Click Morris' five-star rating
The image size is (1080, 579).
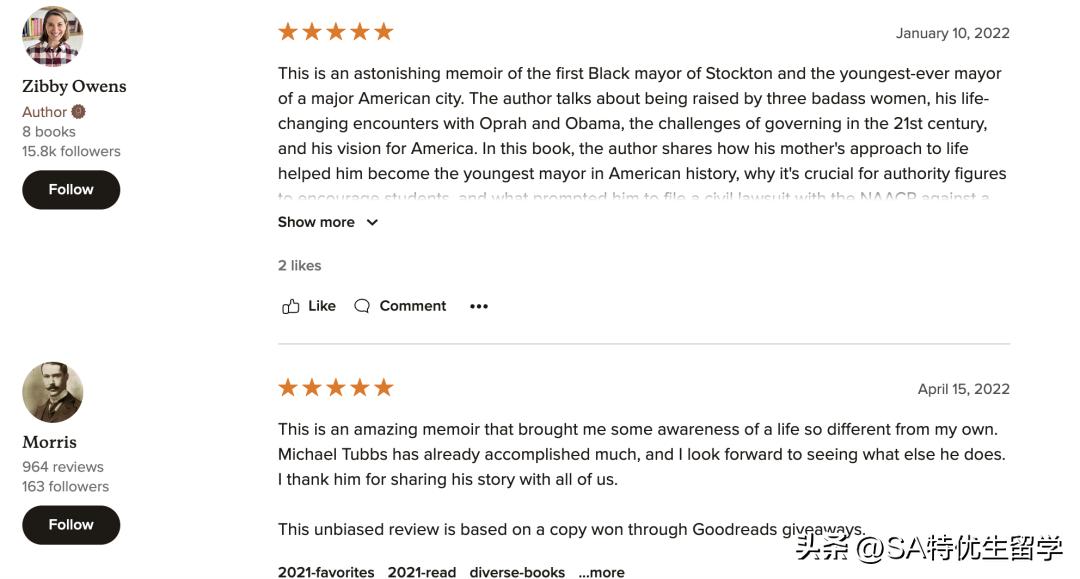coord(336,388)
